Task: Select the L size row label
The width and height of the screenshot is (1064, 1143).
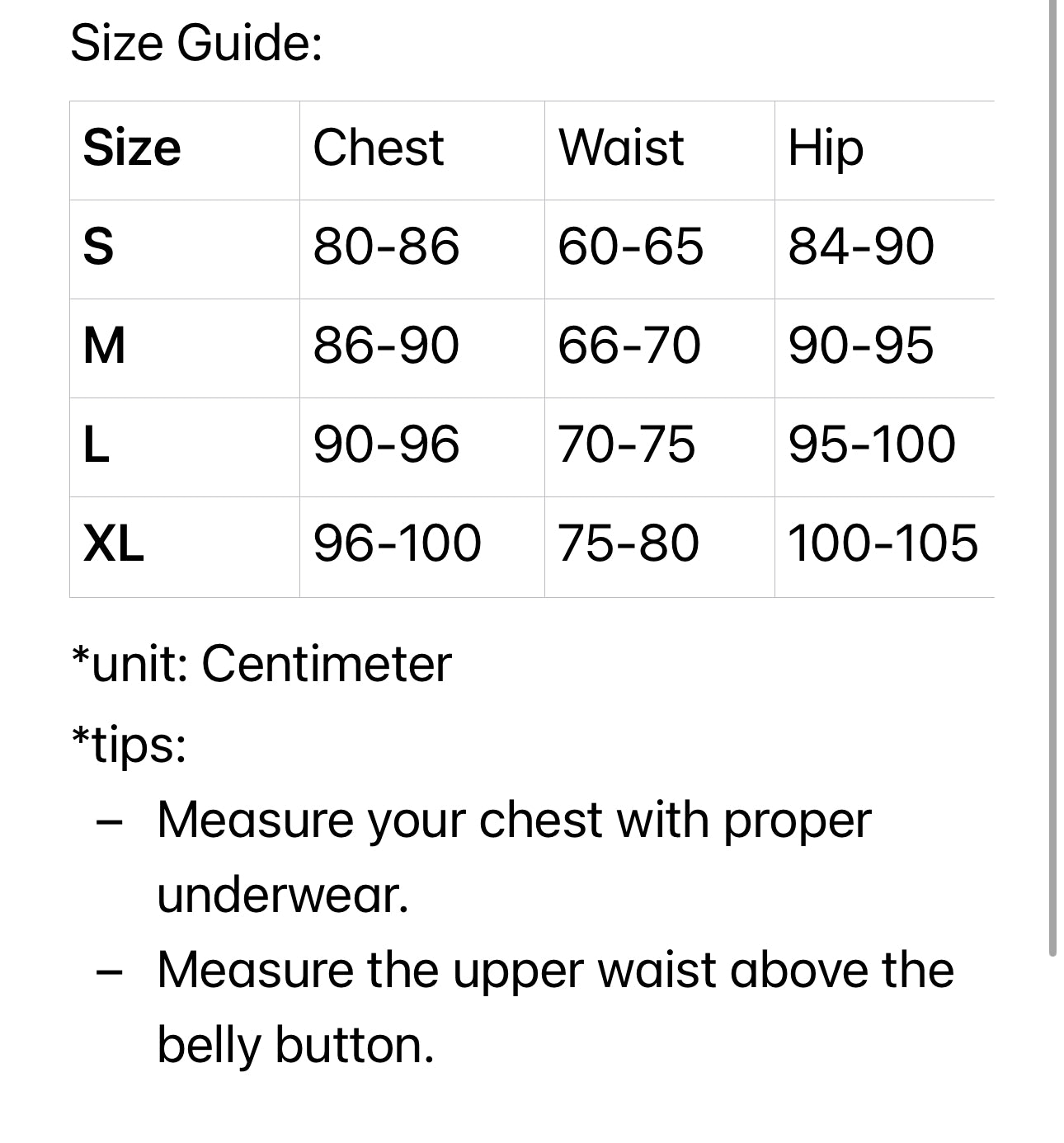Action: click(x=96, y=445)
